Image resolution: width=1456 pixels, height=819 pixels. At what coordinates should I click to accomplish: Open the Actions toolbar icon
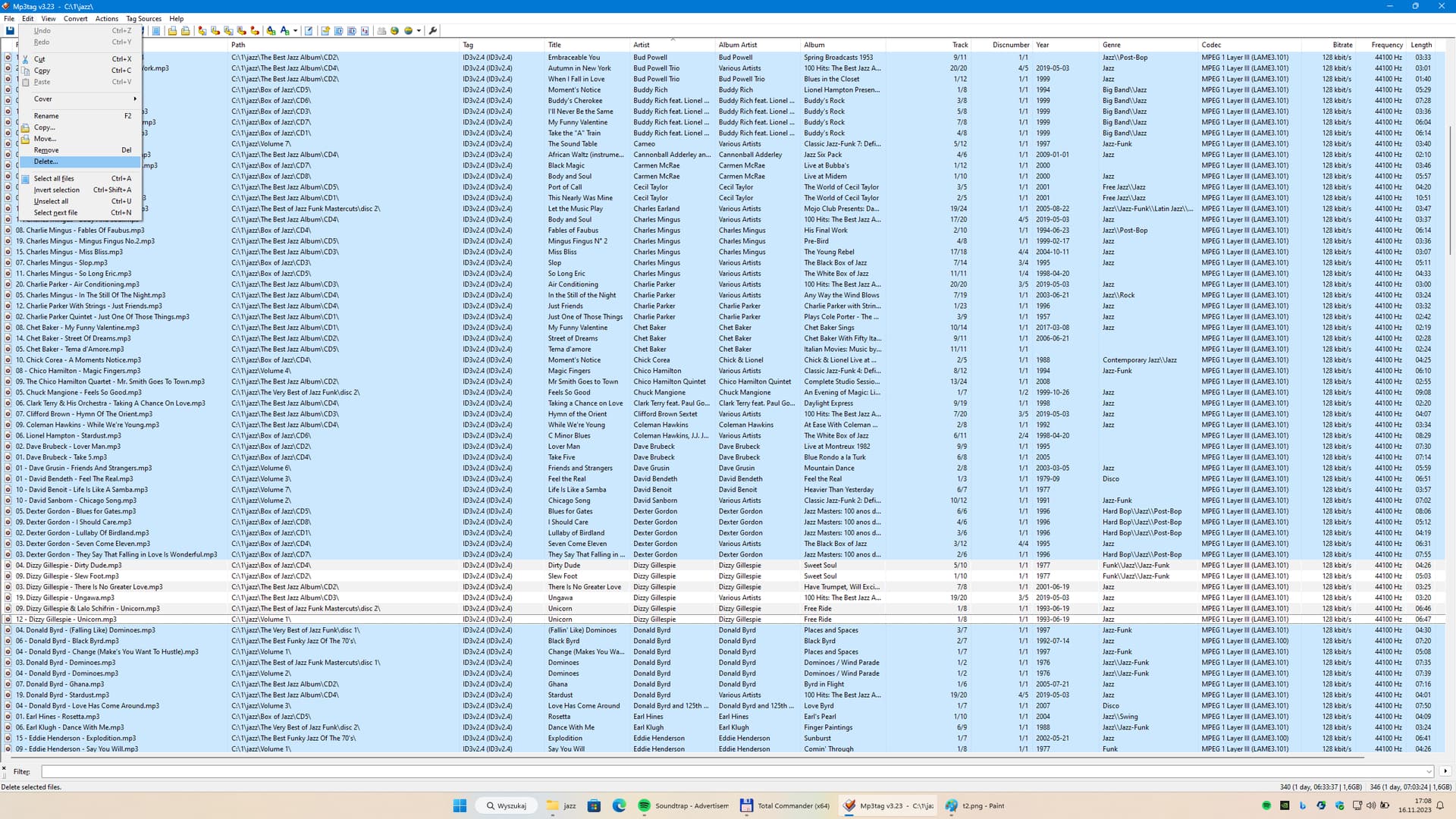coord(271,31)
